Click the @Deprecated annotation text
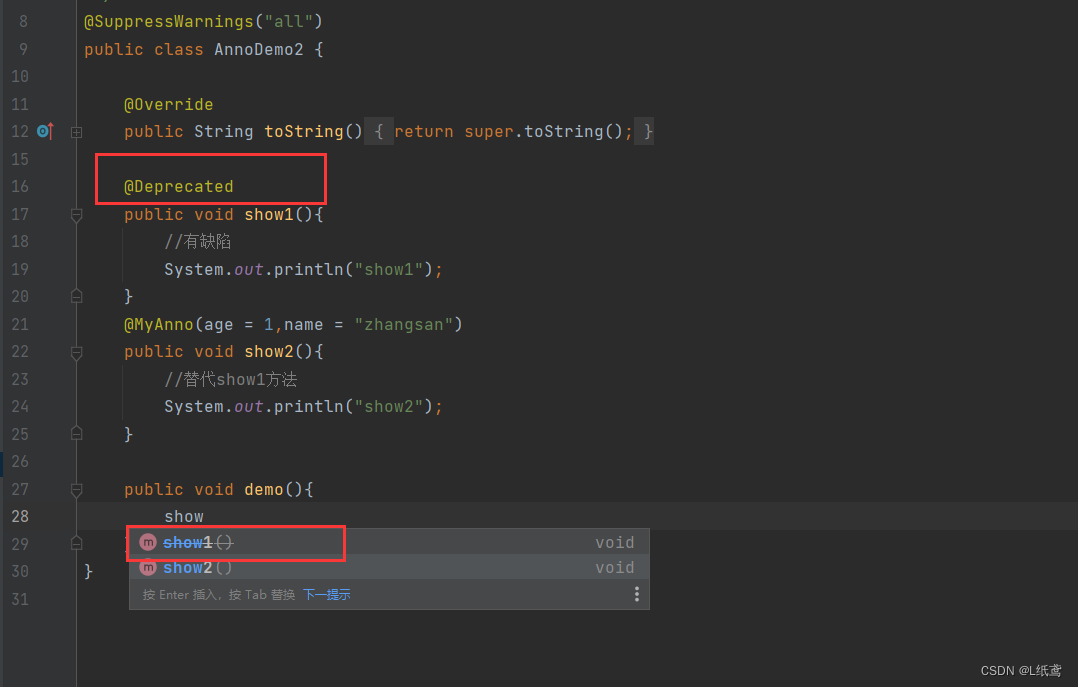This screenshot has width=1078, height=687. (180, 186)
